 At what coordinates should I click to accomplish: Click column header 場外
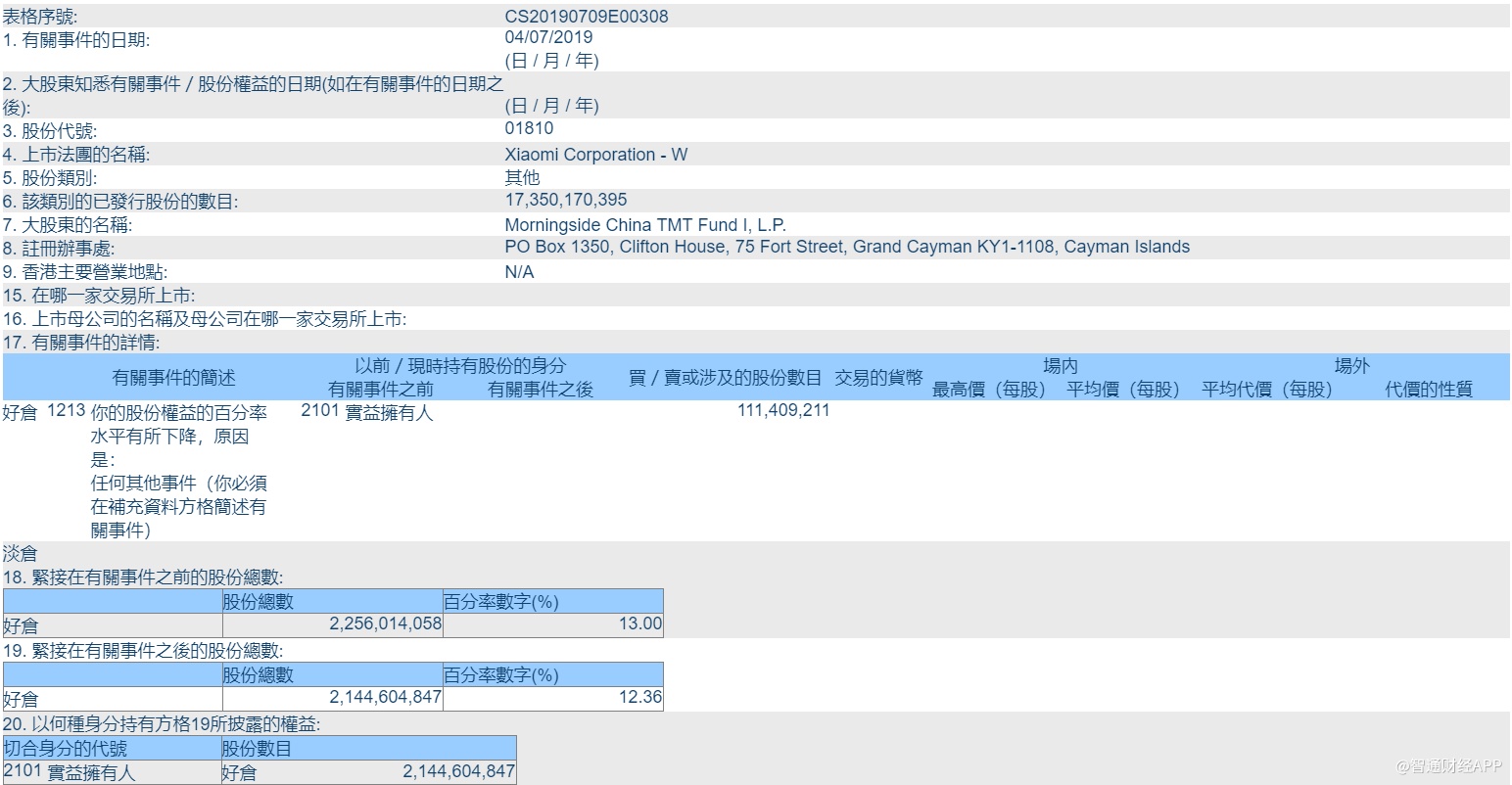click(1352, 366)
